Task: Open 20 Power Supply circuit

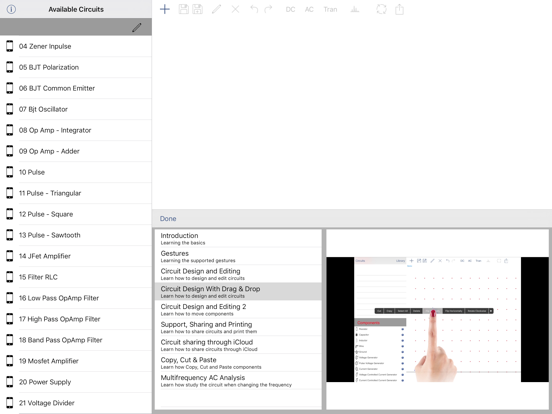Action: click(x=76, y=382)
